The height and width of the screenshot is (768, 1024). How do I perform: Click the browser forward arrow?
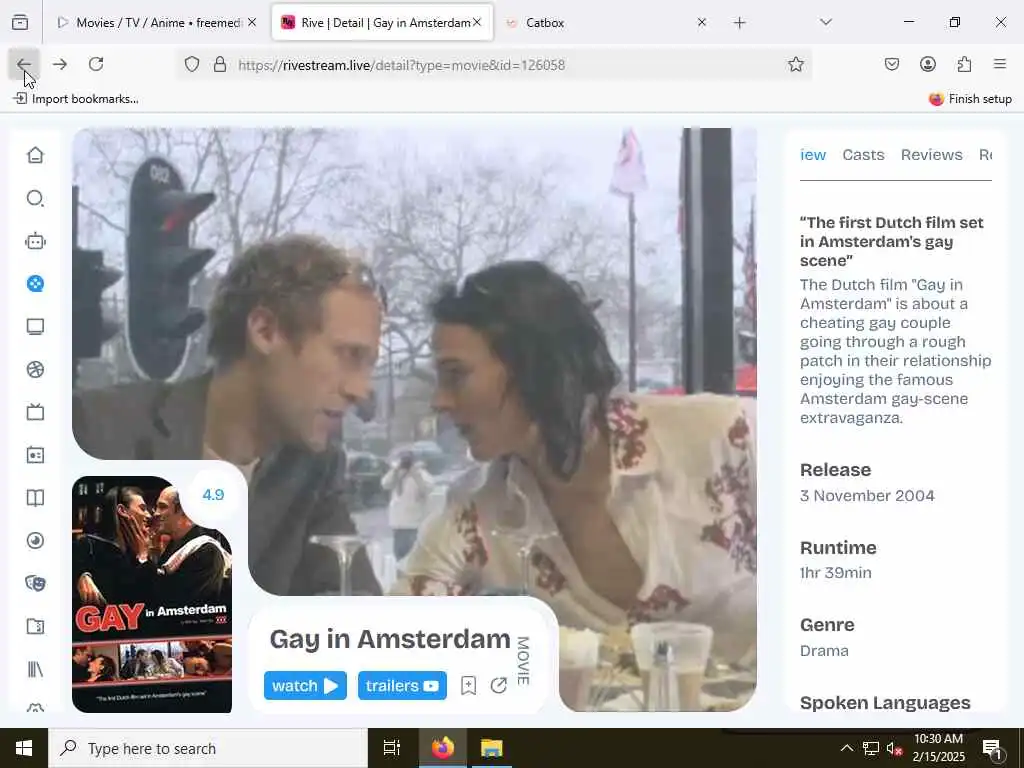pyautogui.click(x=60, y=64)
